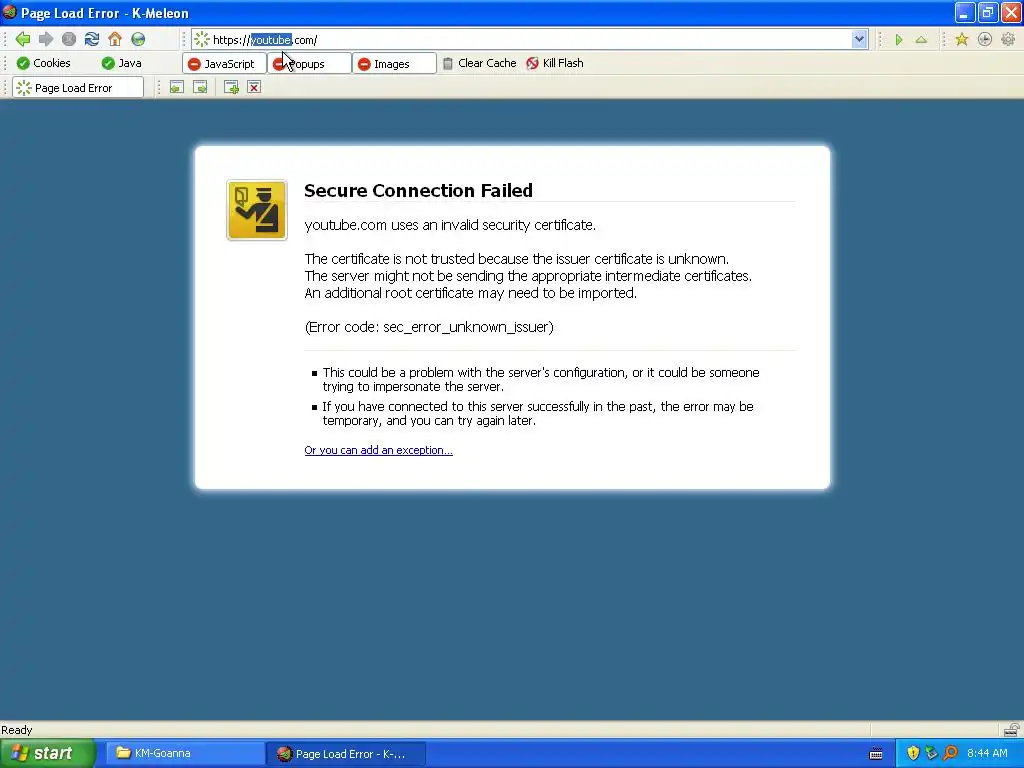Open the yellow security shield tray icon
Screen dimensions: 1024x768
[x=913, y=753]
